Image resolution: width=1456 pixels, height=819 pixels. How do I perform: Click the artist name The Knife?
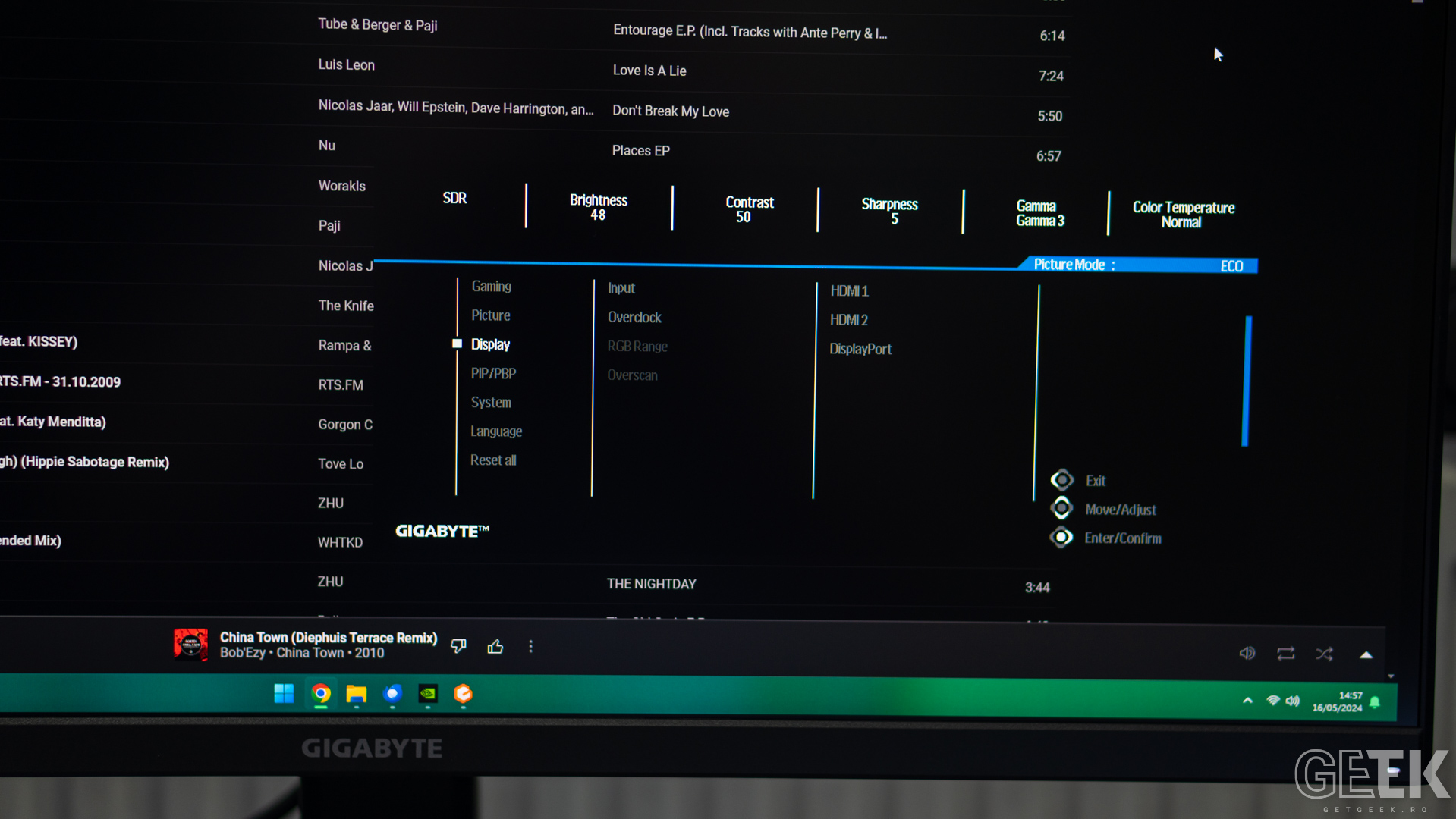coord(346,306)
